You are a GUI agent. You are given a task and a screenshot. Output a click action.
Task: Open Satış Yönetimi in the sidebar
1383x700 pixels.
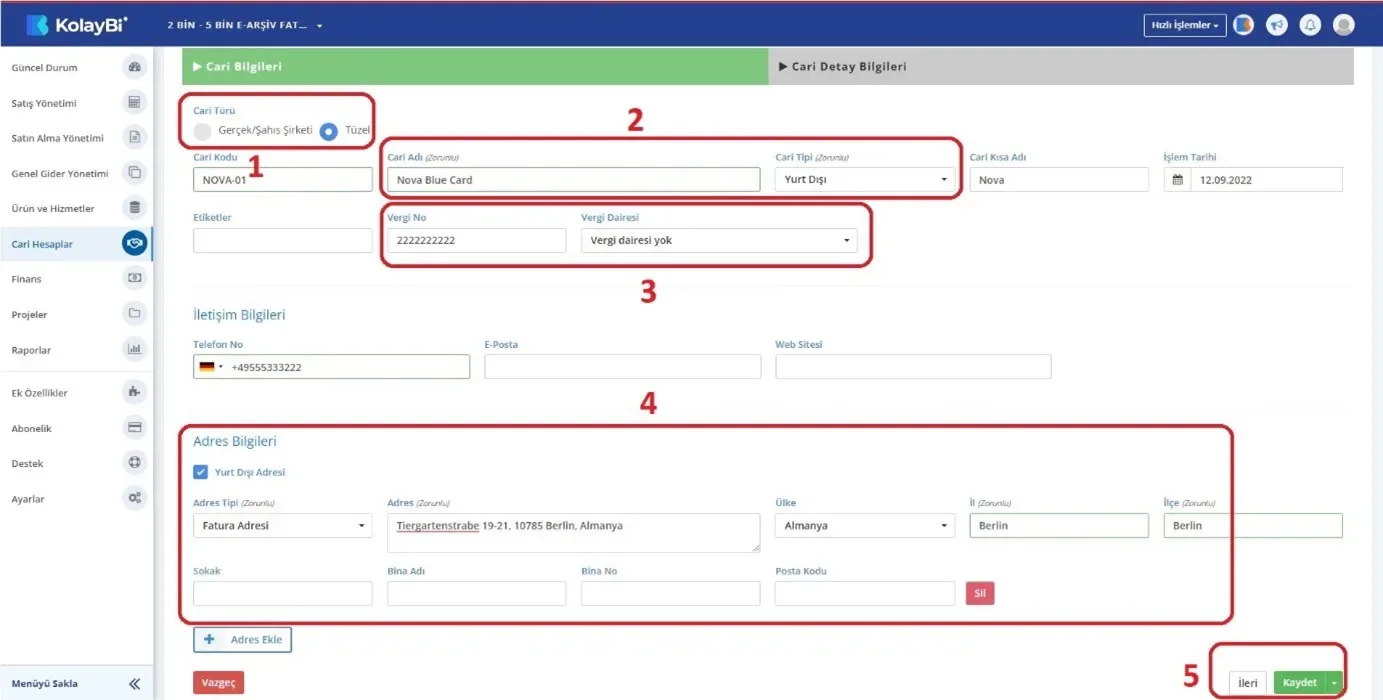coord(44,103)
